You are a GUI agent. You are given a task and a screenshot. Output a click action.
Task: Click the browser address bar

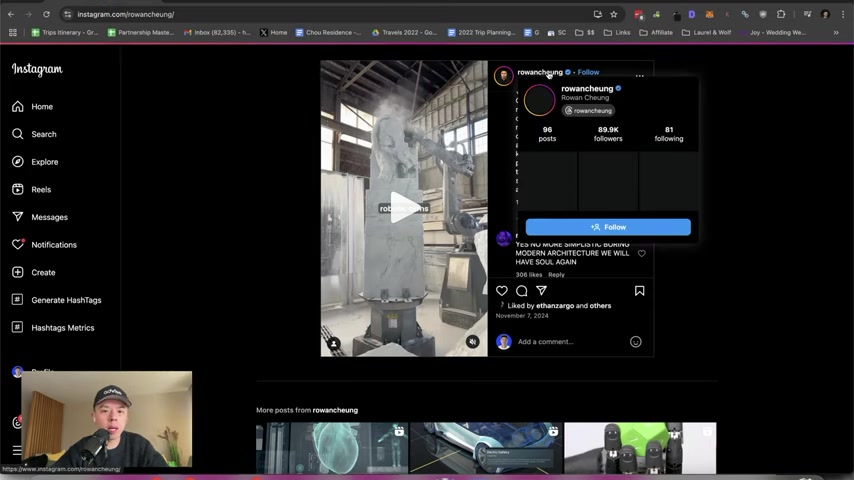tap(327, 15)
